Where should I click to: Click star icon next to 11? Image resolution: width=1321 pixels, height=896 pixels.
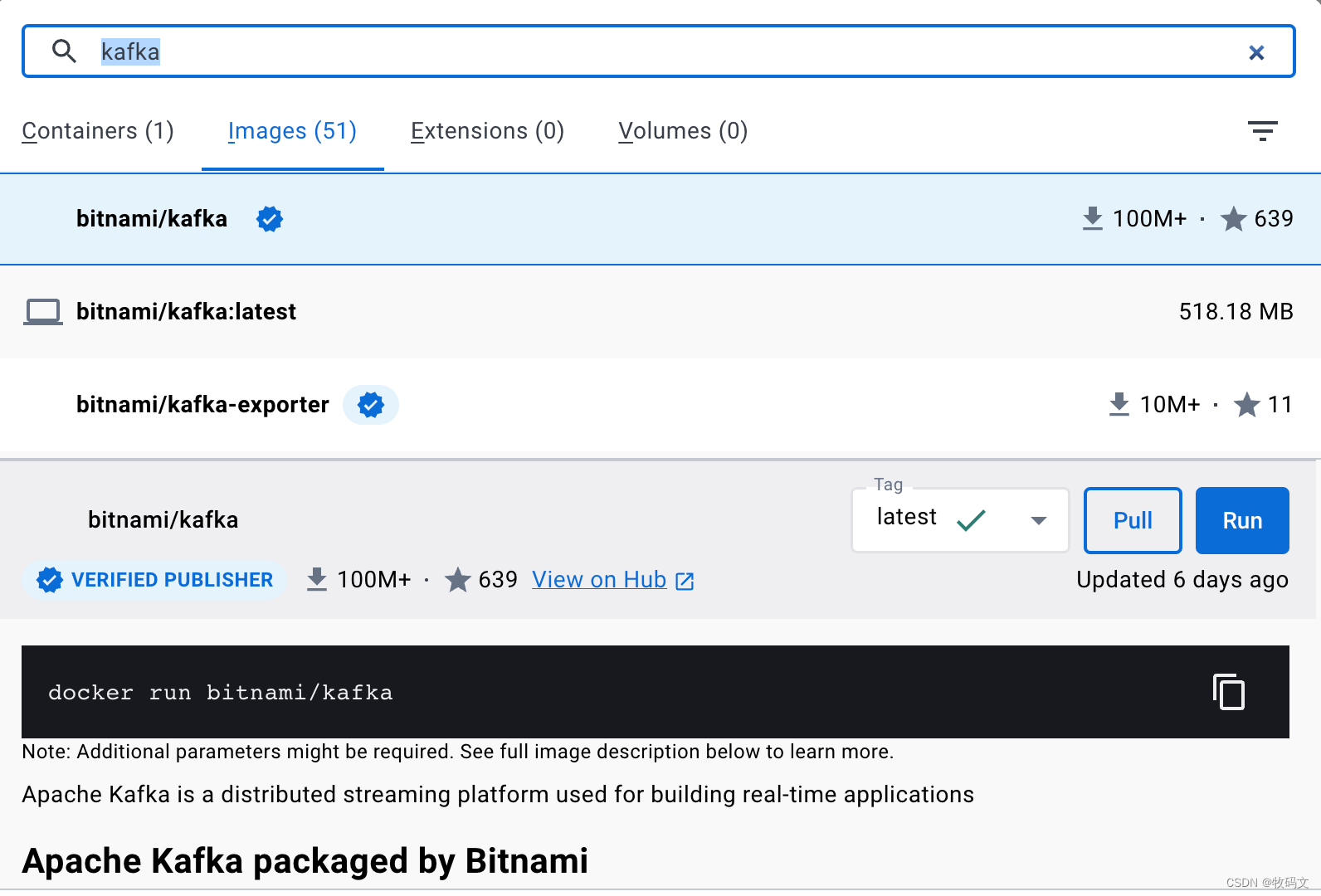point(1247,405)
